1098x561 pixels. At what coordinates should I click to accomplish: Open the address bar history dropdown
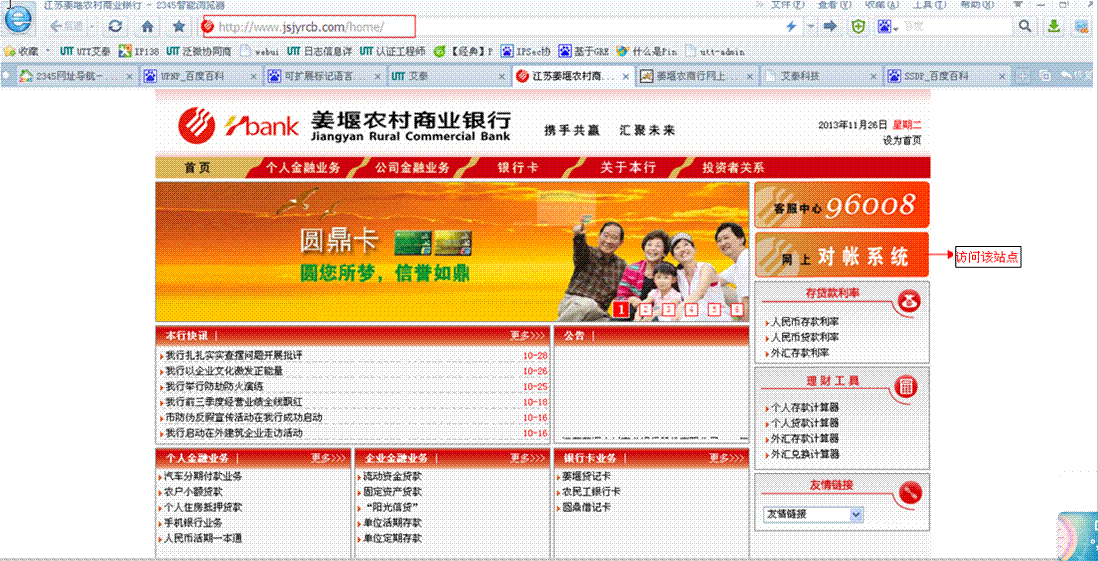pos(810,27)
